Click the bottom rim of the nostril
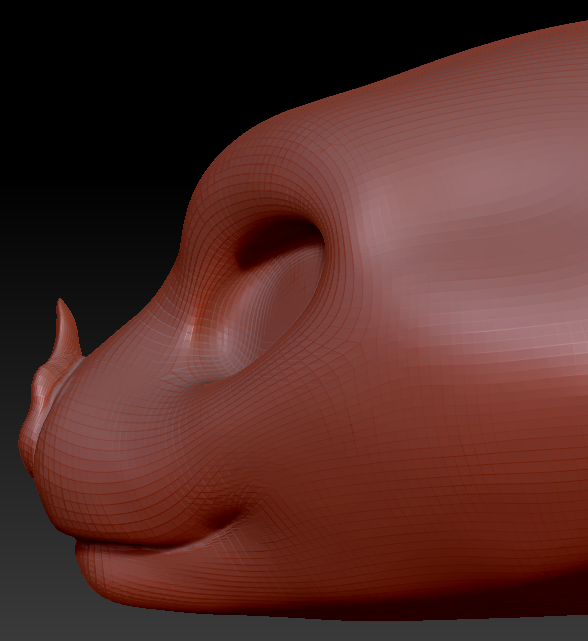 point(229,378)
